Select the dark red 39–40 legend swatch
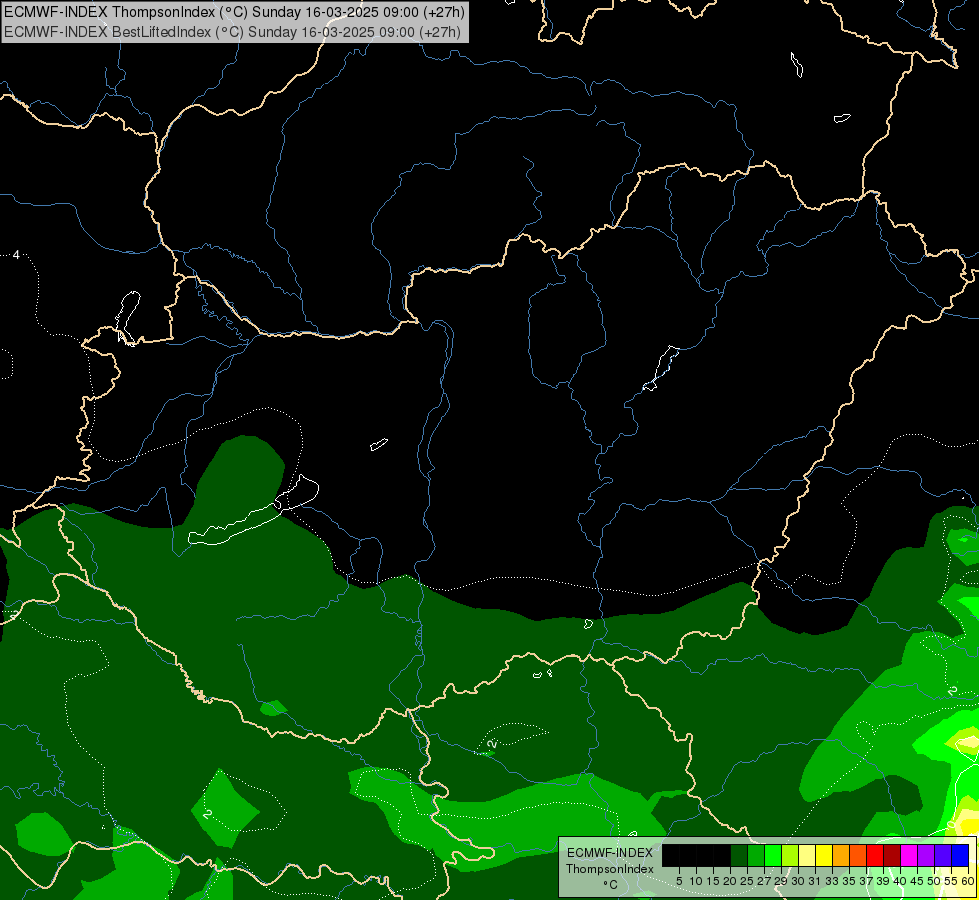Image resolution: width=979 pixels, height=900 pixels. point(892,855)
